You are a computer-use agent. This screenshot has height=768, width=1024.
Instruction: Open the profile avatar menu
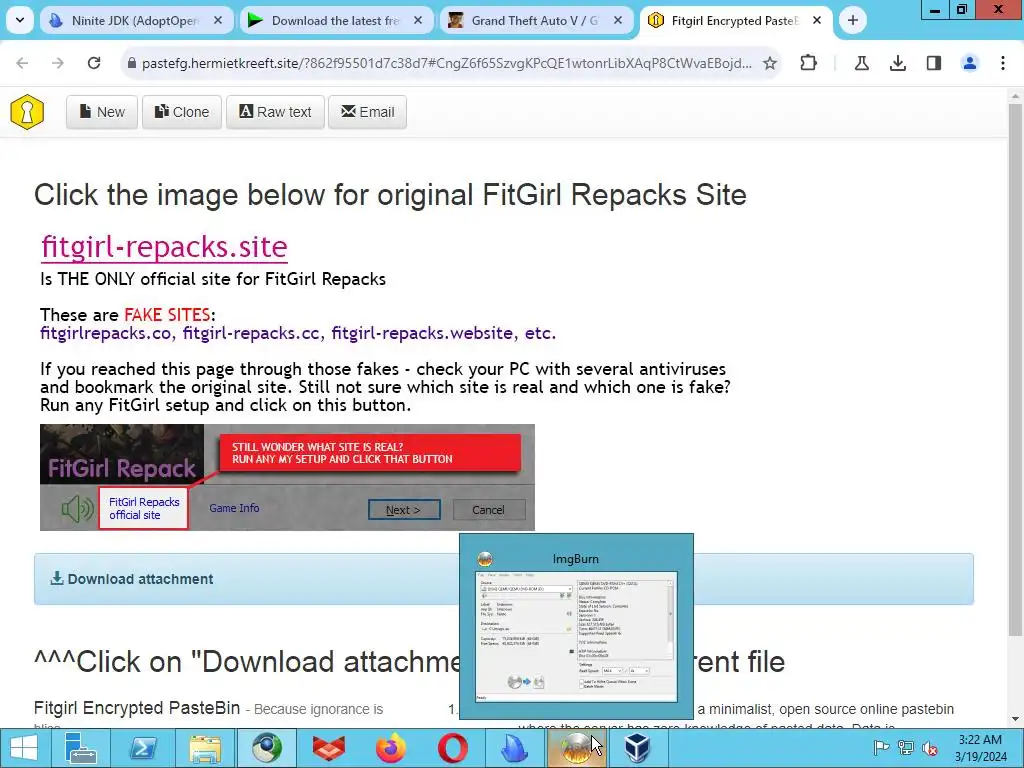coord(970,63)
